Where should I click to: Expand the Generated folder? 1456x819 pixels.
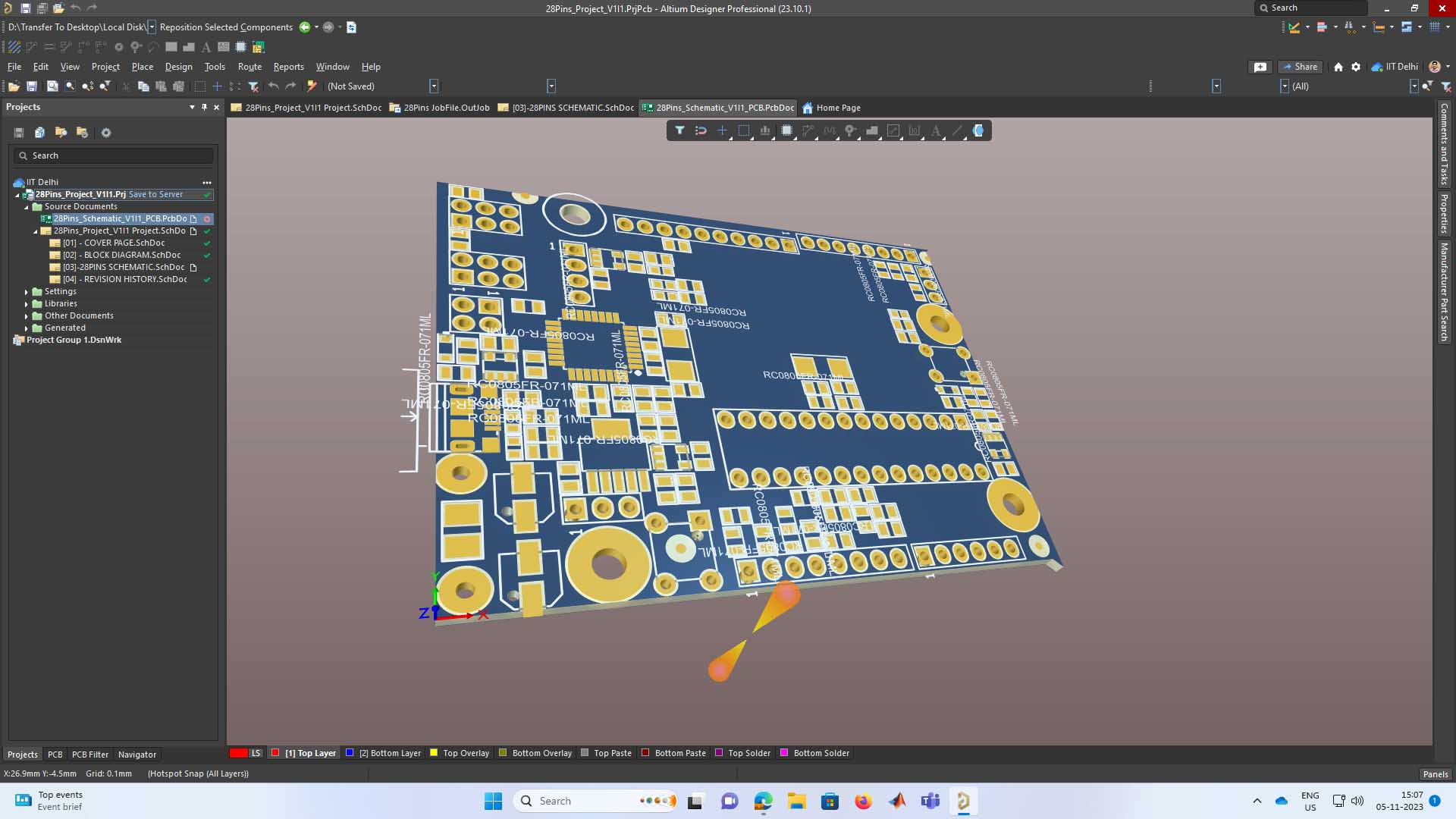tap(27, 328)
